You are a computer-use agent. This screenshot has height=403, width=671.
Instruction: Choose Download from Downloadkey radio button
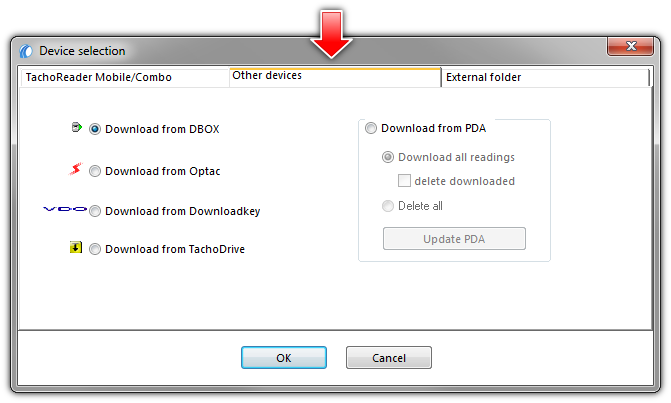coord(95,211)
